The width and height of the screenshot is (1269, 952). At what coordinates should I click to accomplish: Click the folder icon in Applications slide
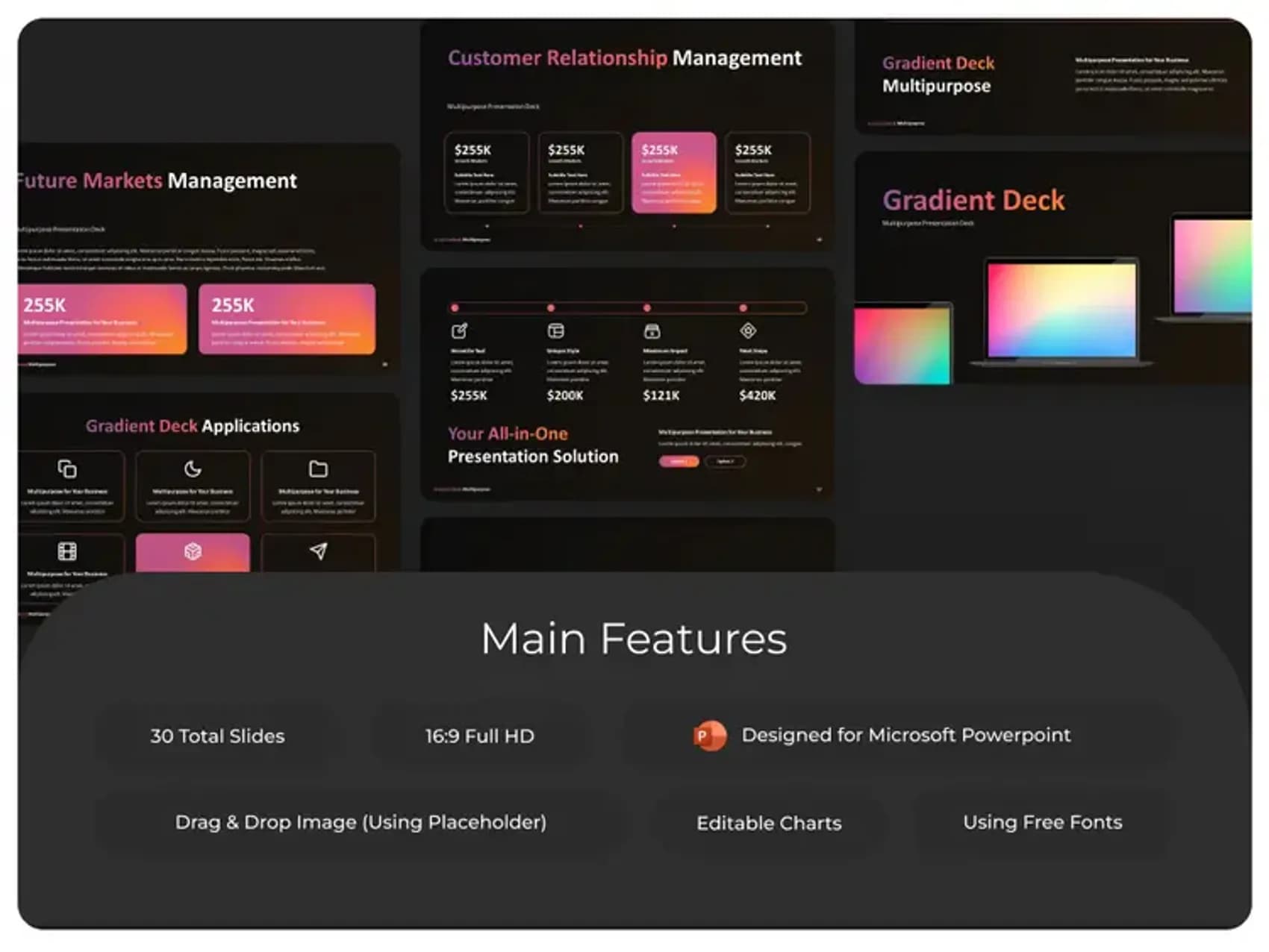point(318,469)
